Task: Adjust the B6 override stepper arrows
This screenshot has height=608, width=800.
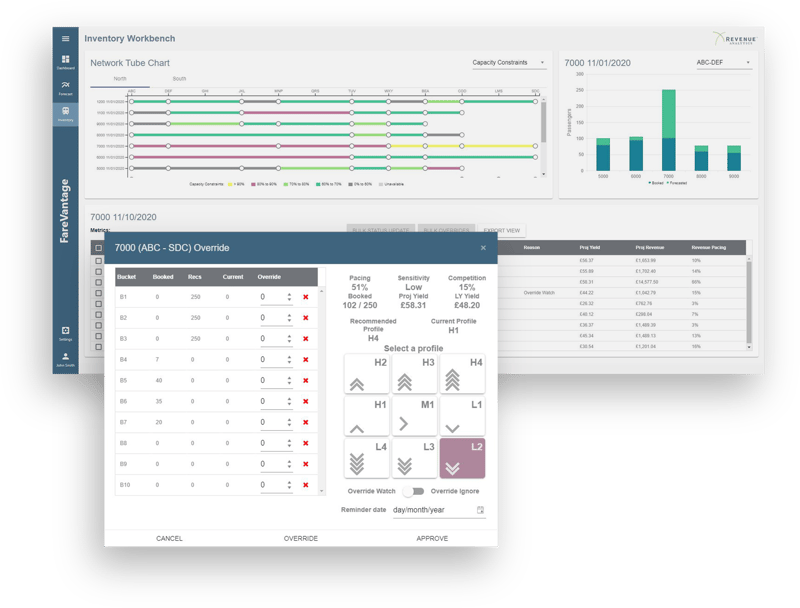Action: coord(289,401)
